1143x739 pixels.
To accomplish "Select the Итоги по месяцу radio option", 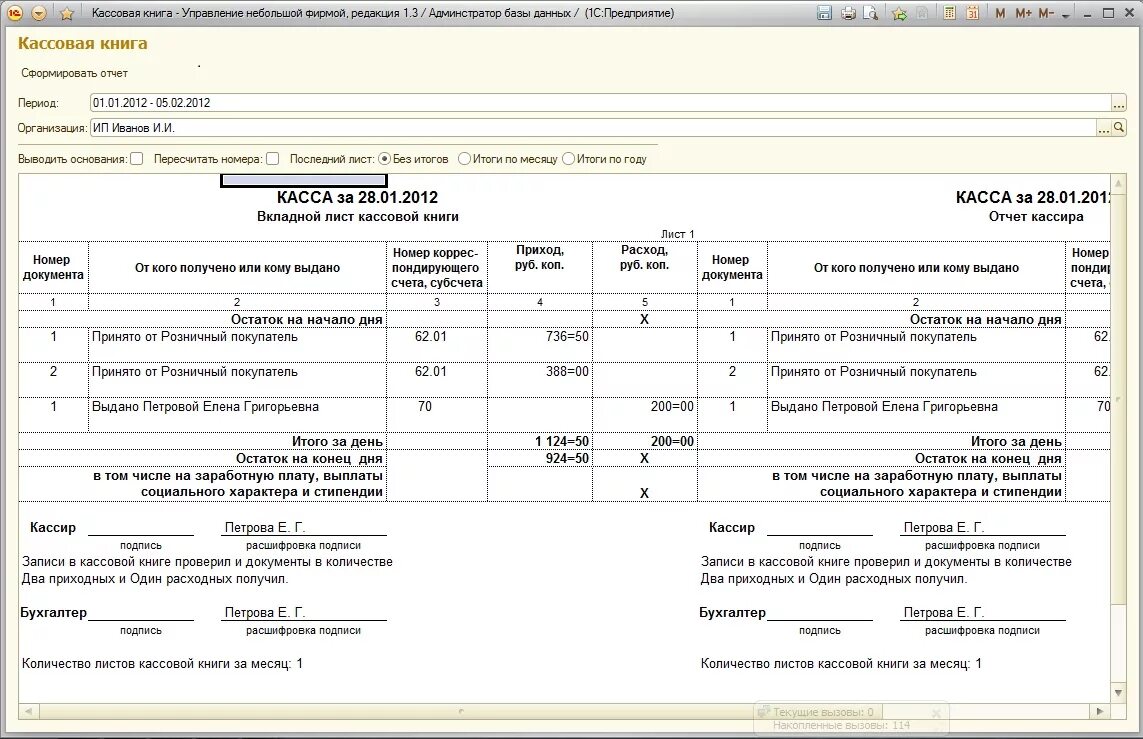I will 464,159.
